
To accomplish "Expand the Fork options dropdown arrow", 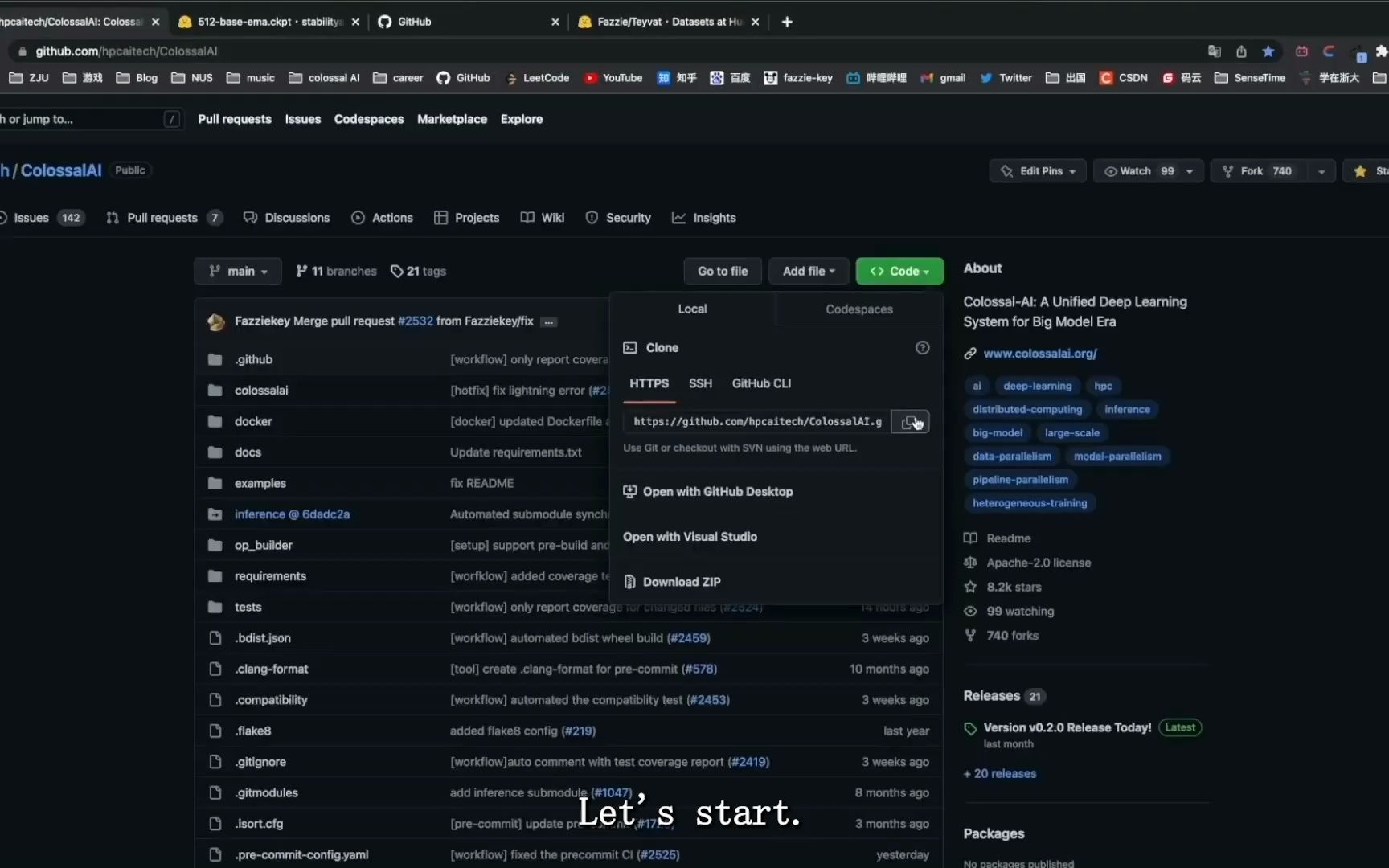I will (x=1321, y=171).
